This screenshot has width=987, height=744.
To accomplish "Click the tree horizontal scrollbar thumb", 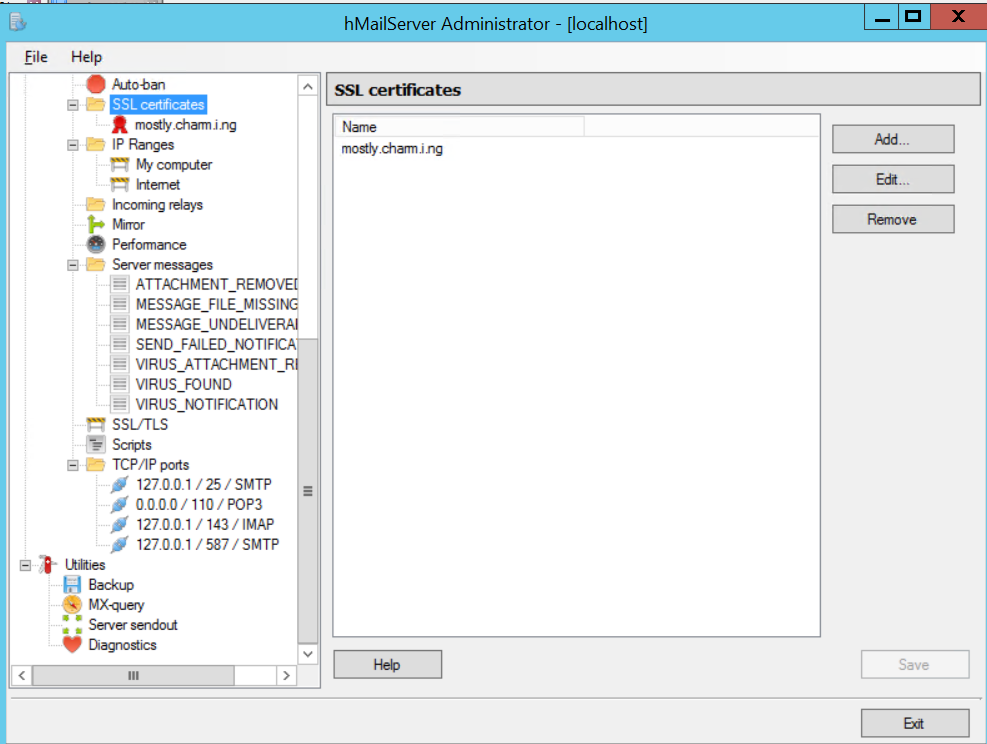I will (133, 675).
